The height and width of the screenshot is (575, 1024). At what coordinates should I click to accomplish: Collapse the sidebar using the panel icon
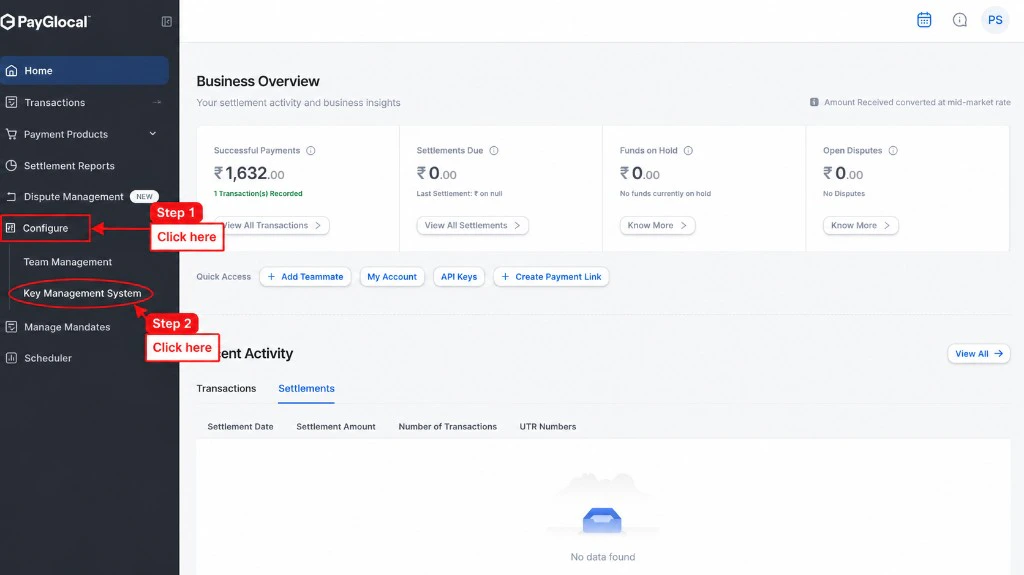[x=167, y=22]
